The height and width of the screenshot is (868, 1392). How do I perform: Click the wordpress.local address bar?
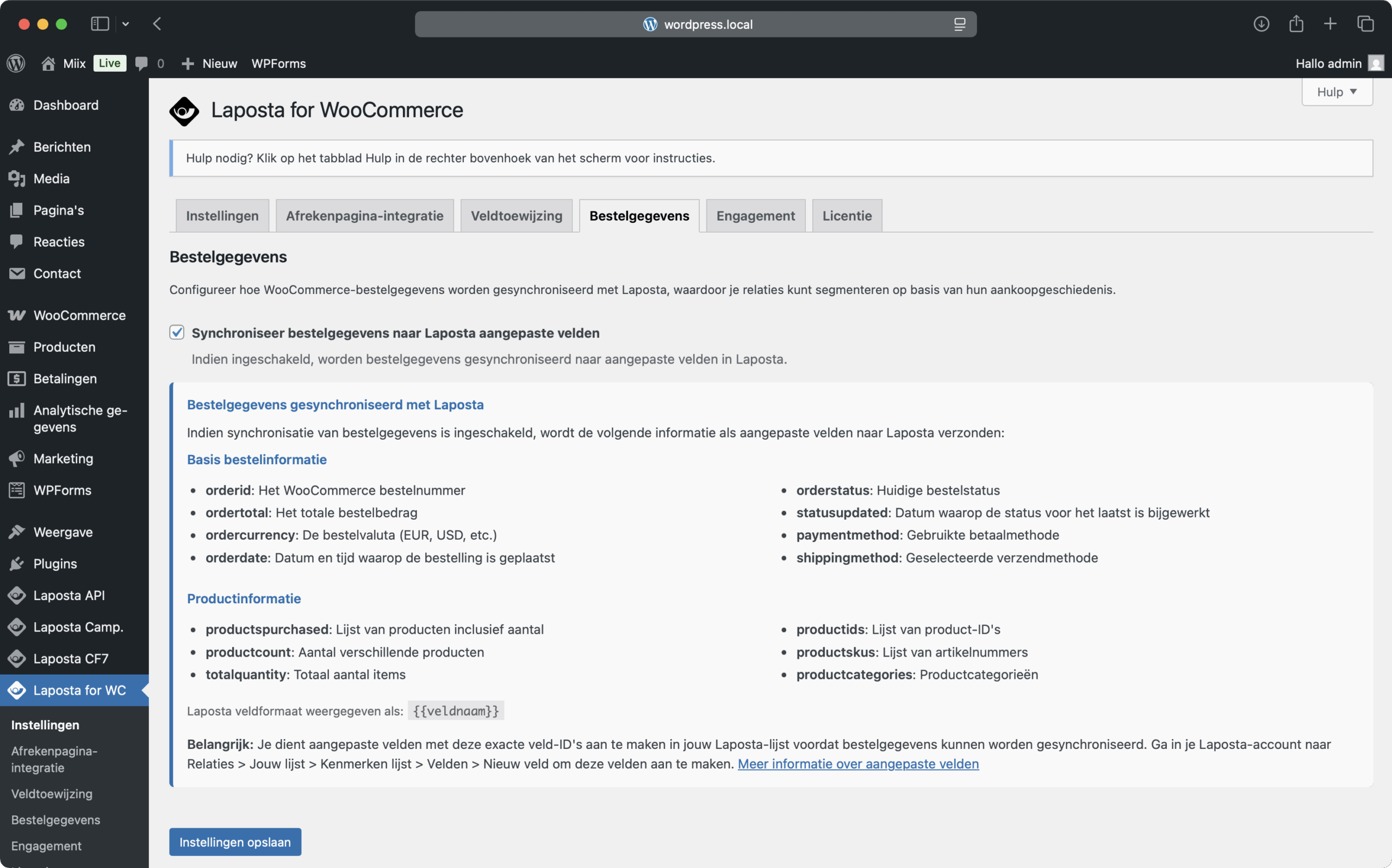coord(695,24)
